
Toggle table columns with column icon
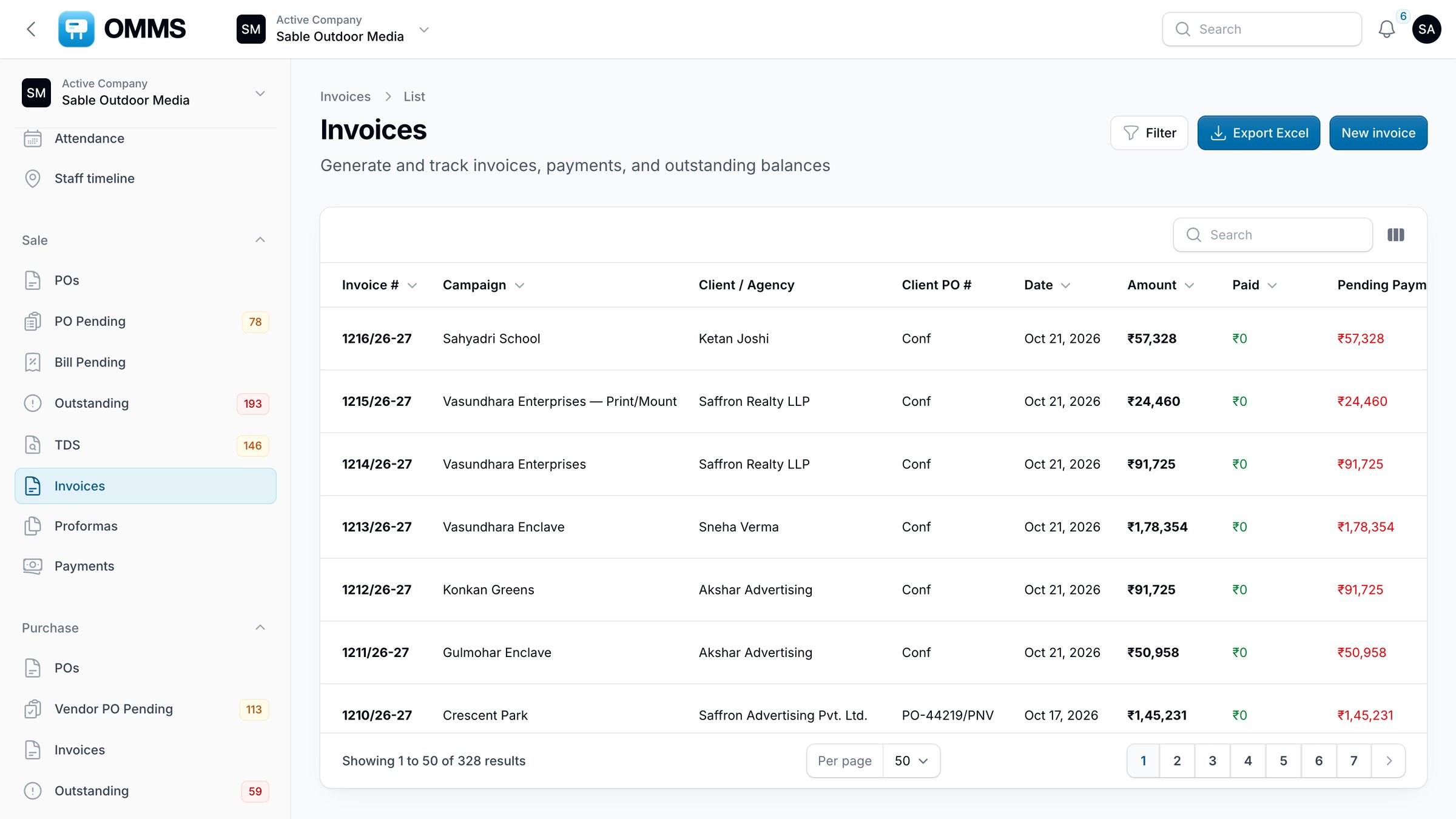(1395, 235)
